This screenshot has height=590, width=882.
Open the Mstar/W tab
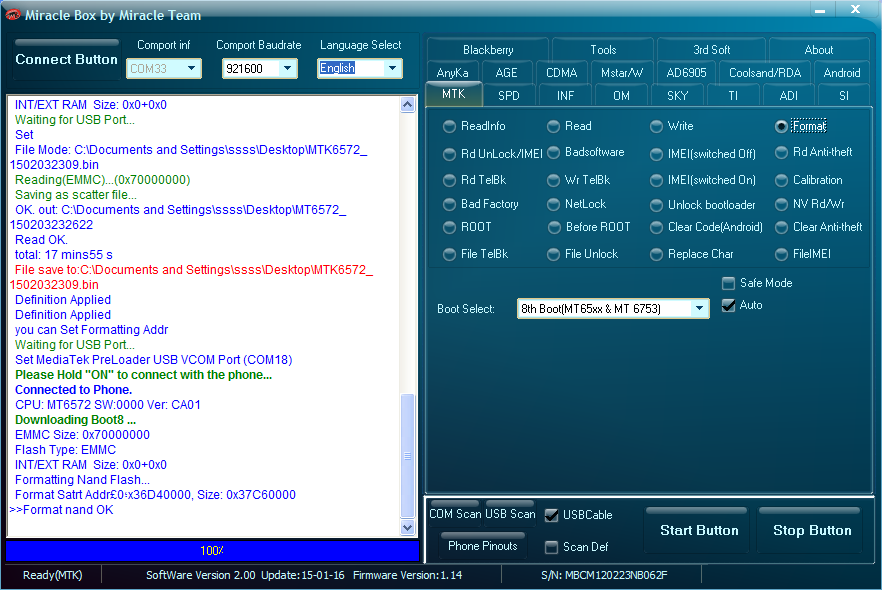point(622,73)
